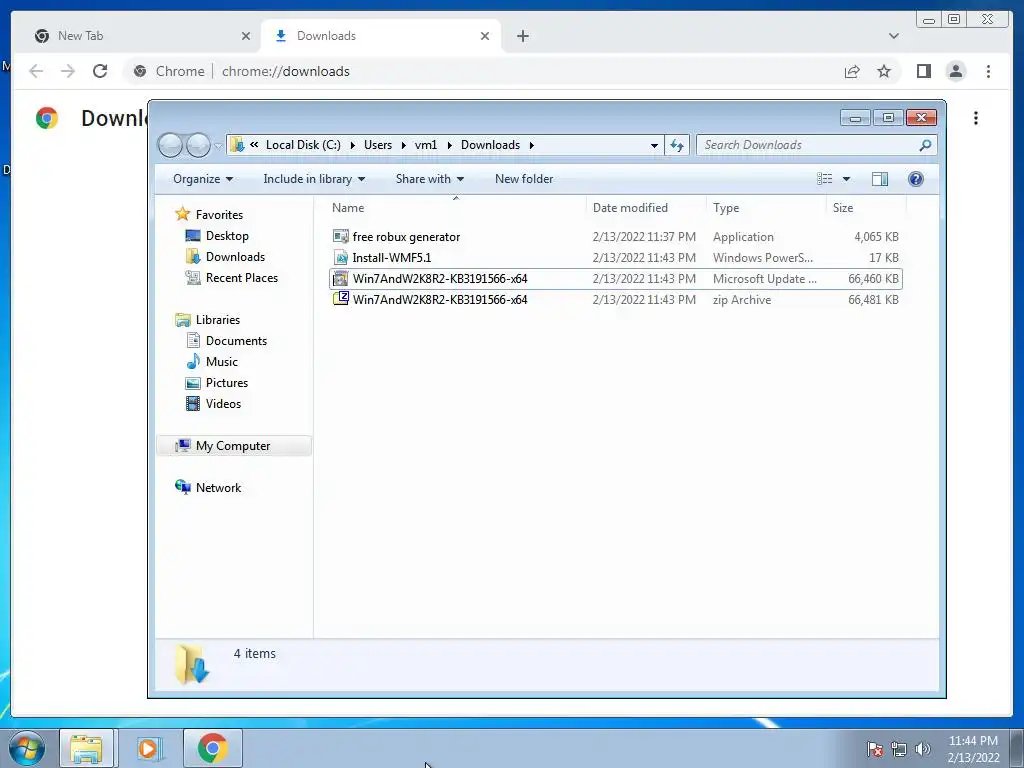The width and height of the screenshot is (1024, 768).
Task: Open the Pictures library
Action: tap(227, 383)
